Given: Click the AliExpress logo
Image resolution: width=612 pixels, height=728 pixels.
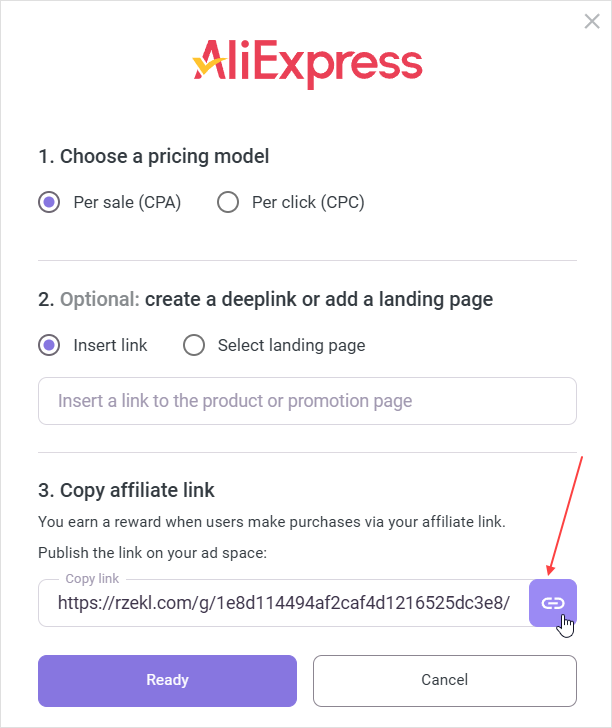Looking at the screenshot, I should click(x=307, y=63).
